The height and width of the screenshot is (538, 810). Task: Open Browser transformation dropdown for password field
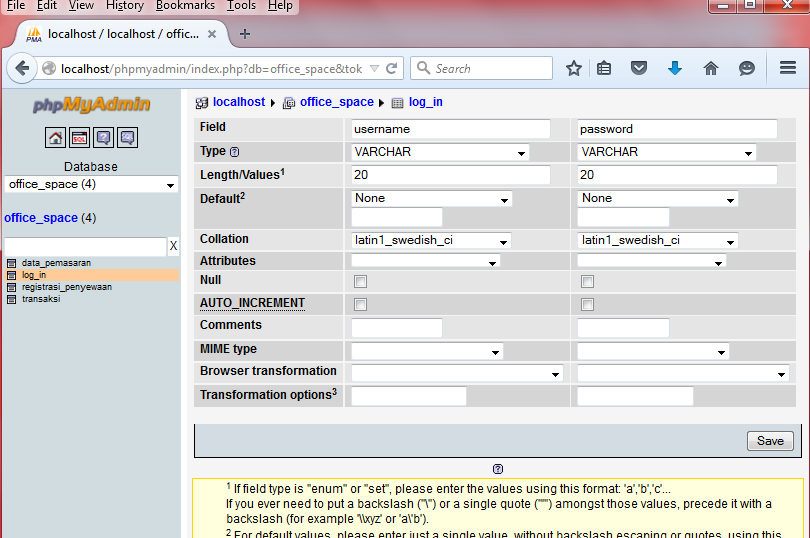click(x=683, y=373)
